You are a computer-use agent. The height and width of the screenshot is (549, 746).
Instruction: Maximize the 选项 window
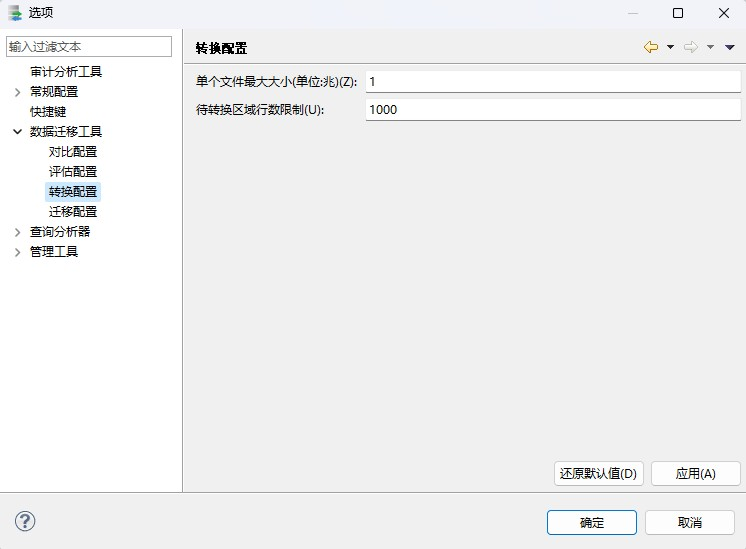point(678,13)
